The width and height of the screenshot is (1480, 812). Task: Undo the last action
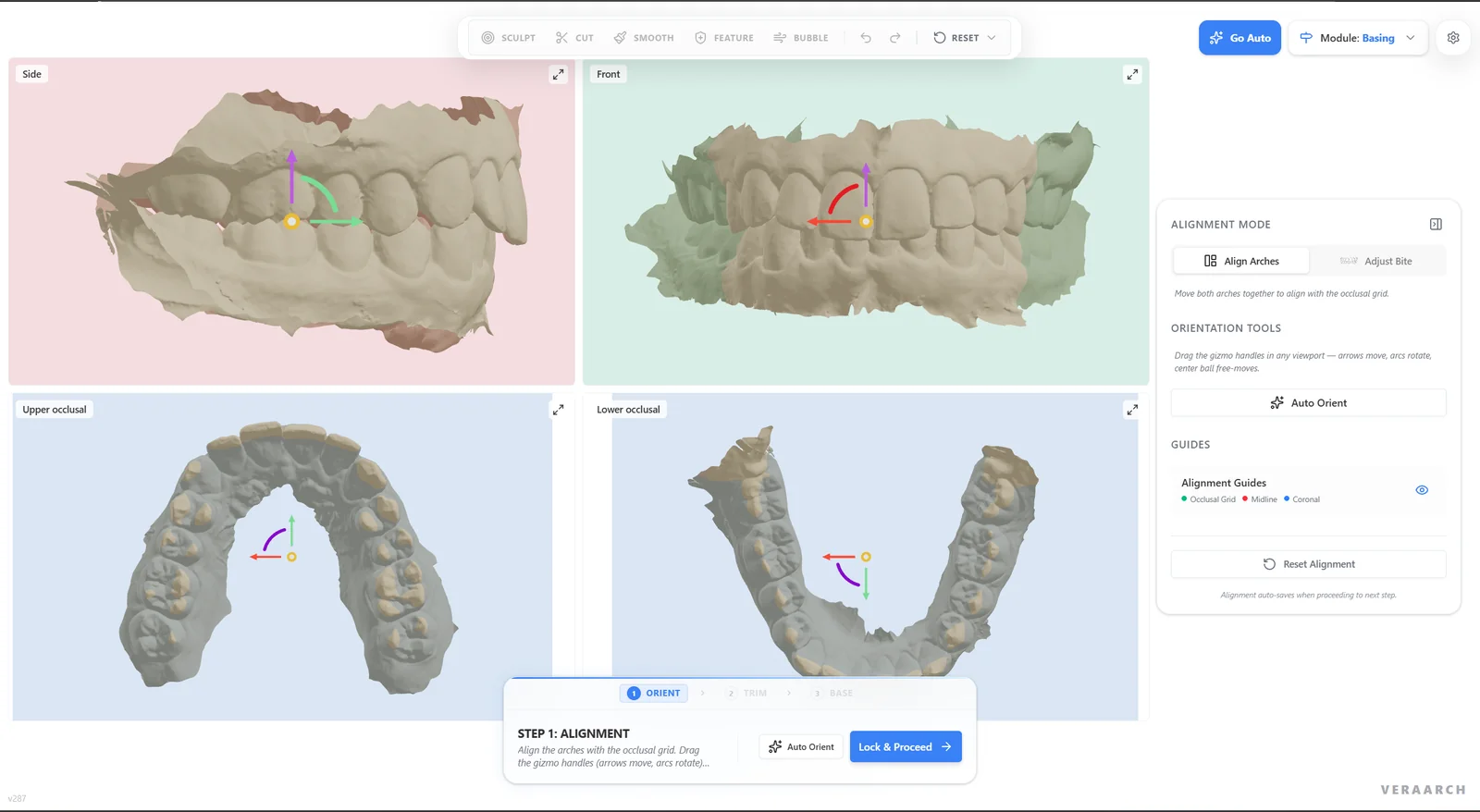click(866, 38)
